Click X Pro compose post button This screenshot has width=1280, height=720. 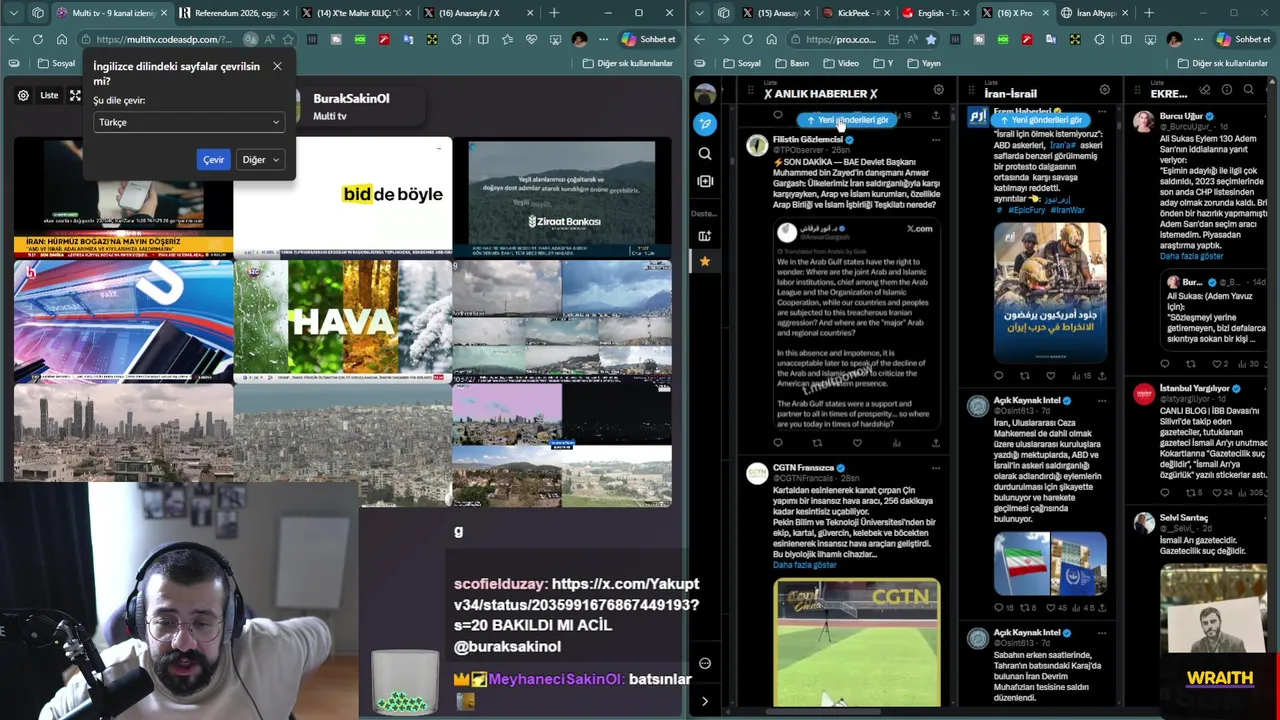[705, 124]
